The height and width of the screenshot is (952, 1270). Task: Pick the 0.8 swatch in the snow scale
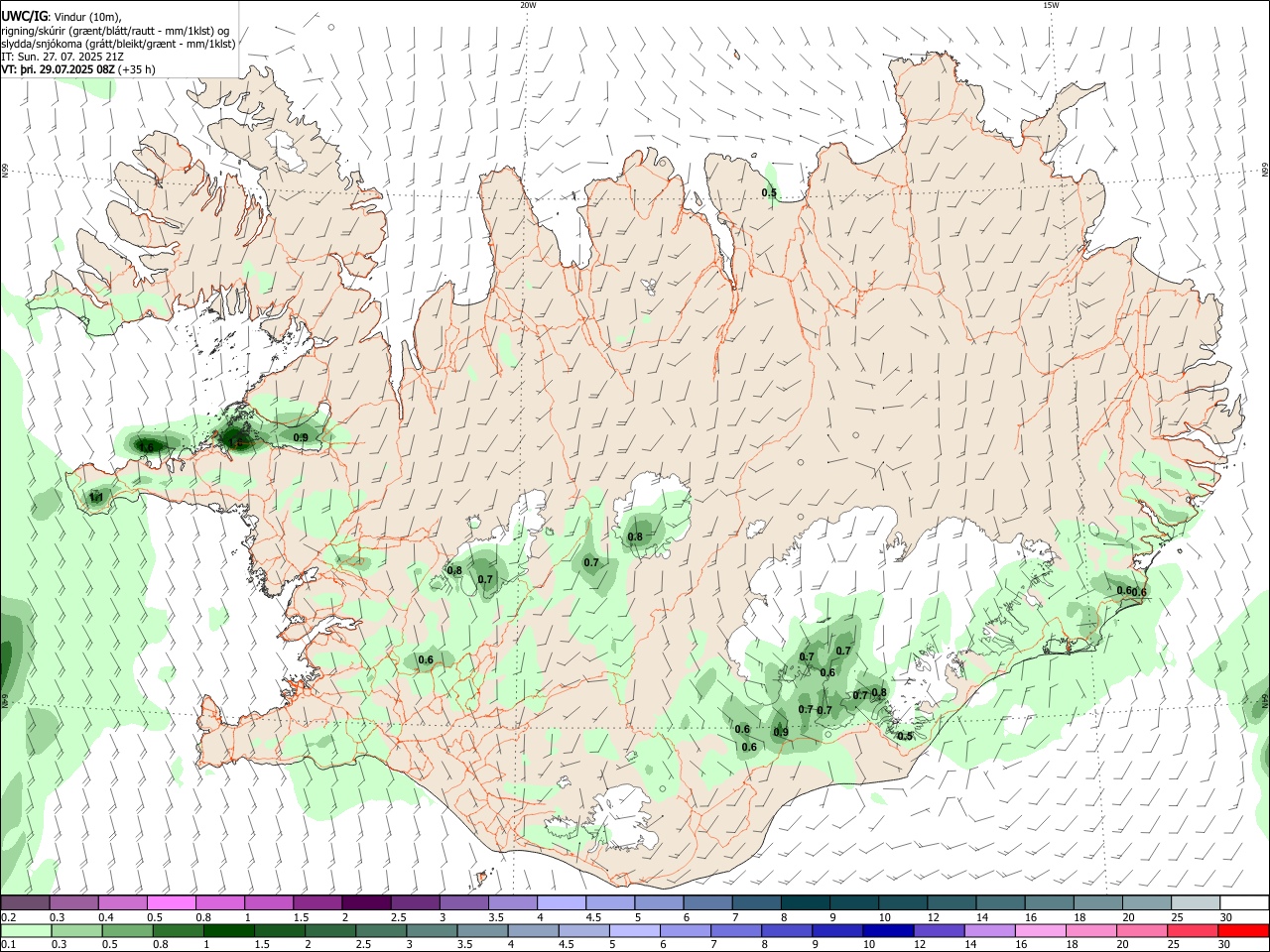[220, 903]
